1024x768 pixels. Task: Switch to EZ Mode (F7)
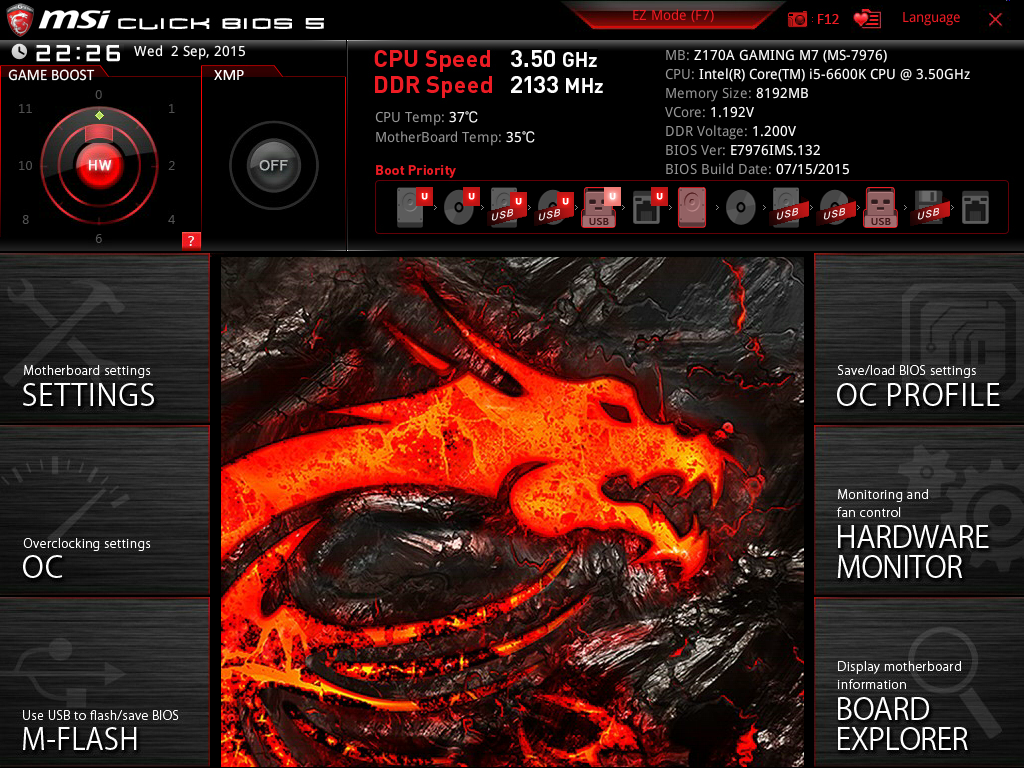[673, 16]
